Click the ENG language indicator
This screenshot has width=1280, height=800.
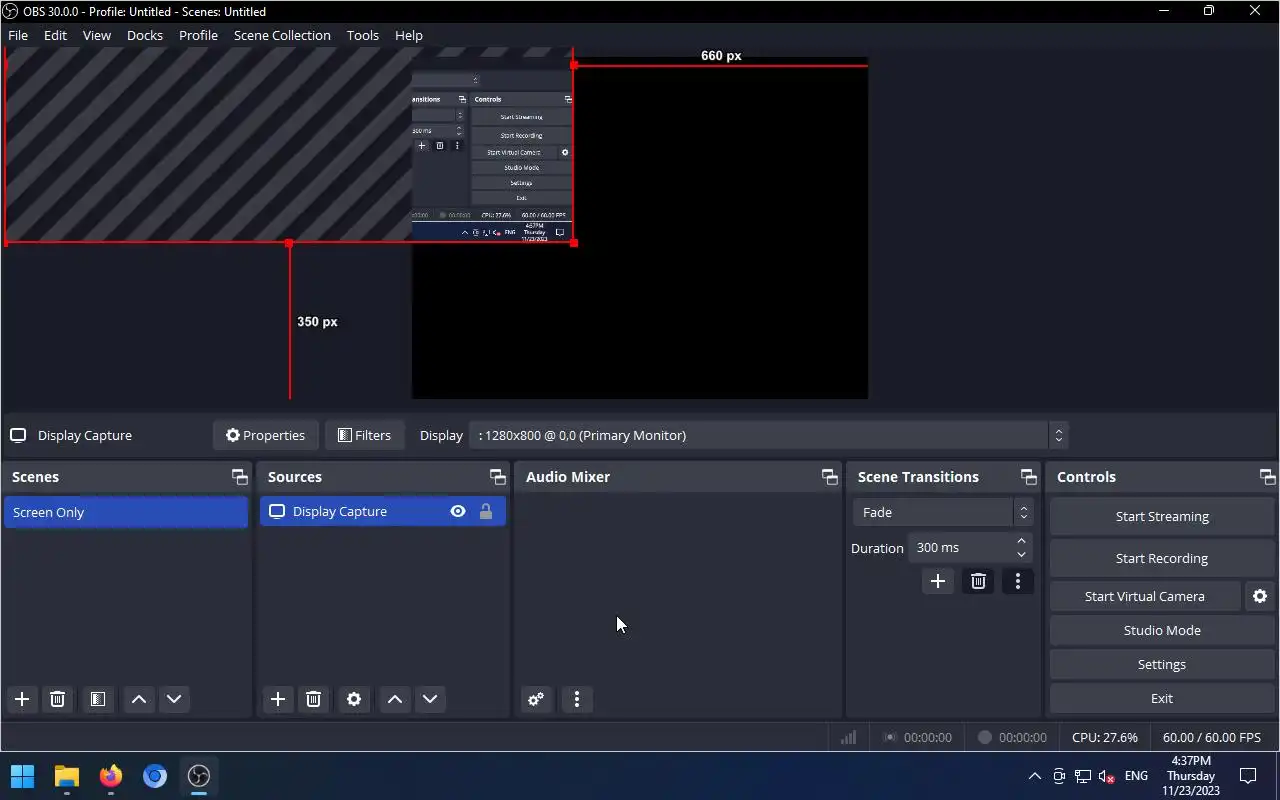(1136, 776)
